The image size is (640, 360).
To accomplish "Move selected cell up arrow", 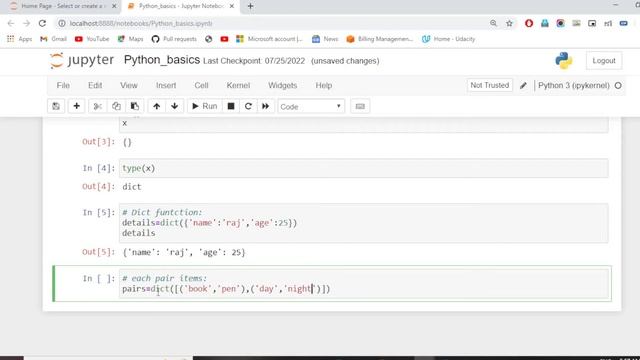I will pos(156,106).
